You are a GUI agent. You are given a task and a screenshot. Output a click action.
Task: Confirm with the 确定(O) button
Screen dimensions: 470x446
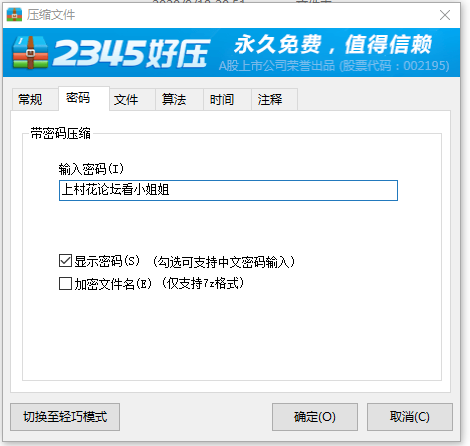click(x=315, y=417)
